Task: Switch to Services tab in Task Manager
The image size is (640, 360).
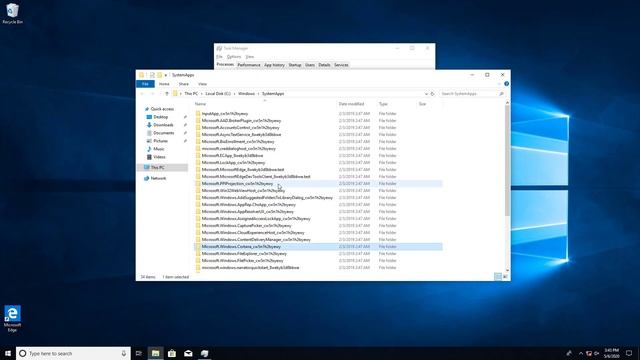Action: click(341, 65)
